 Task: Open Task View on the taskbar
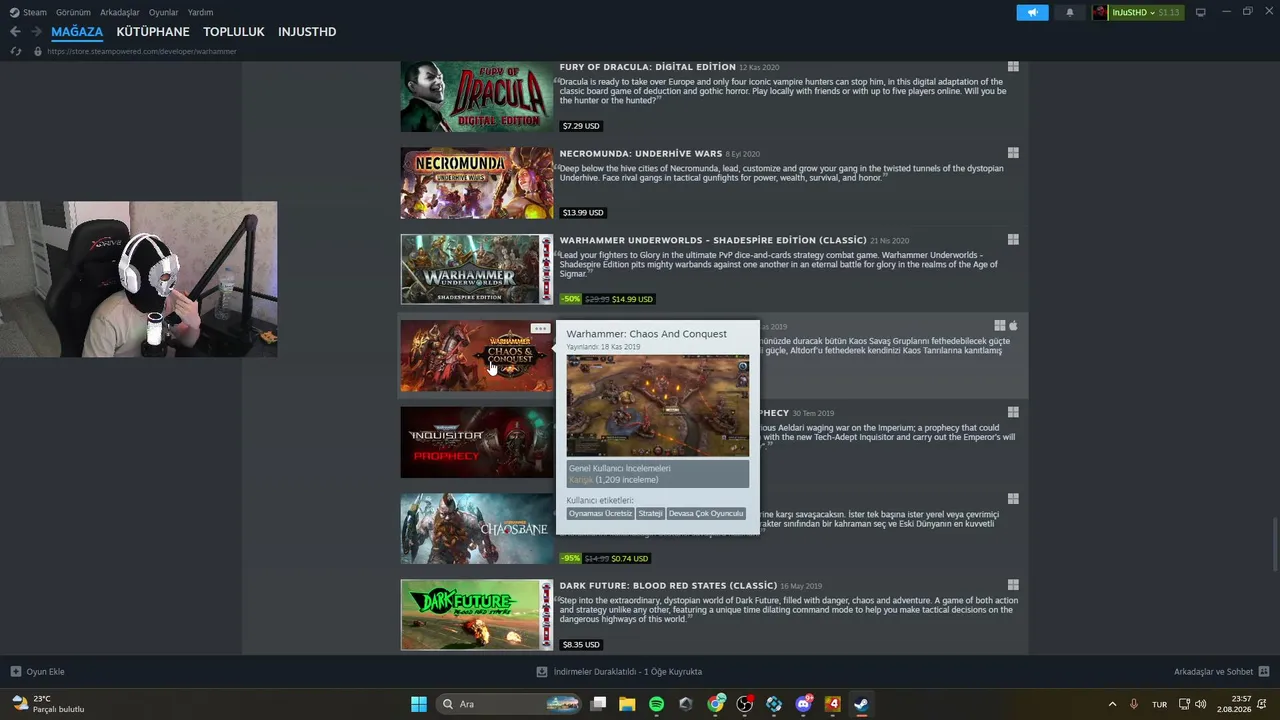[x=598, y=704]
